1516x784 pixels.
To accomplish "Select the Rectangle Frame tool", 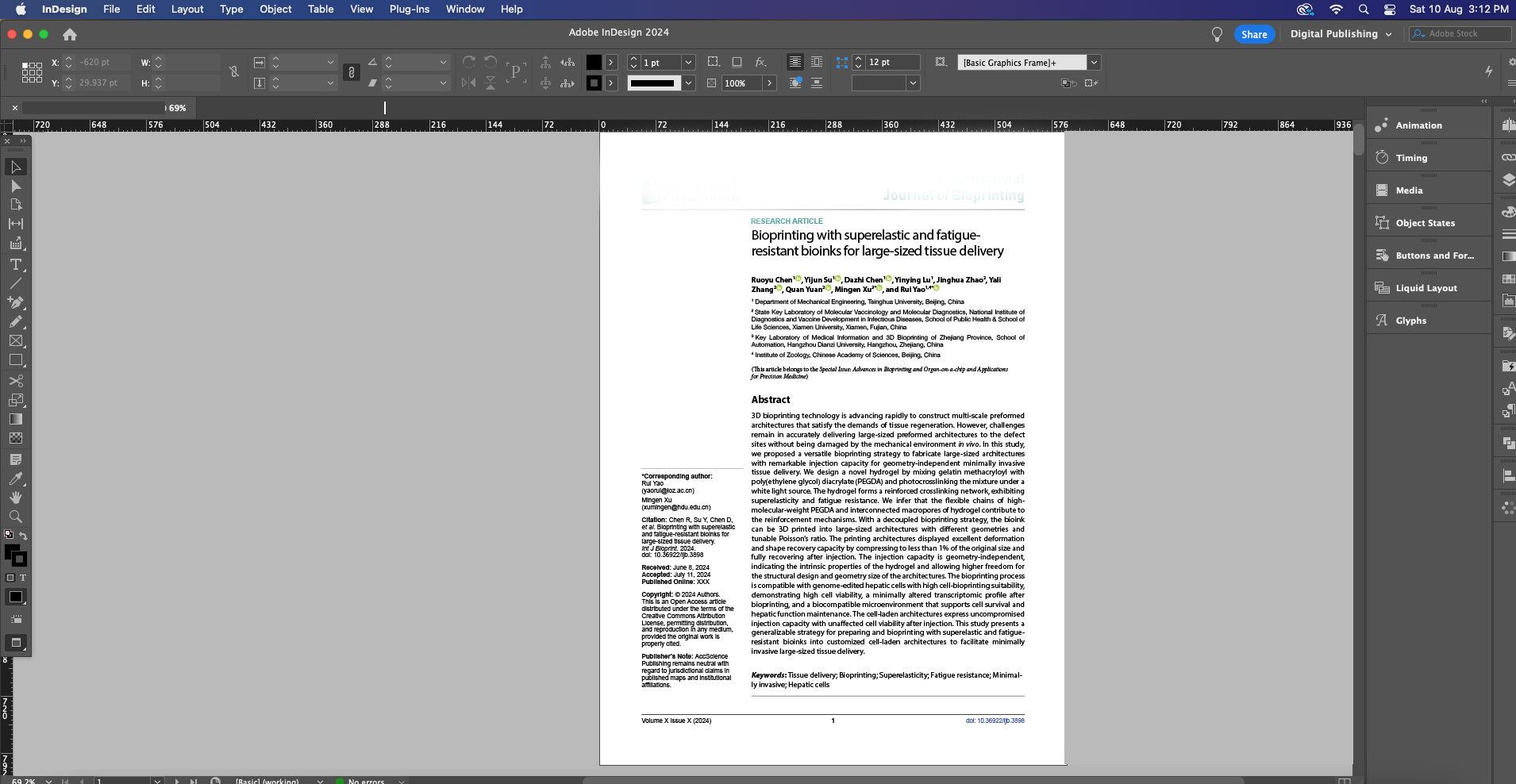I will coord(15,340).
